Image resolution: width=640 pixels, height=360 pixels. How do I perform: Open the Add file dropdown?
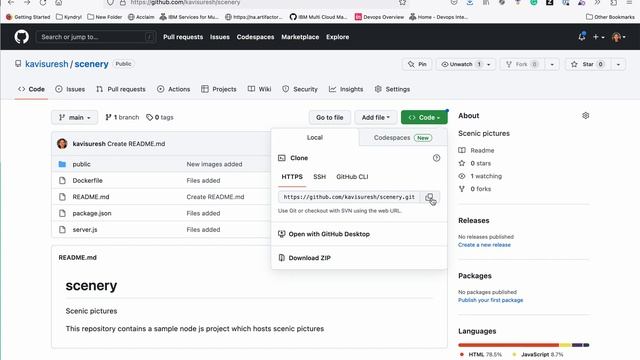(x=376, y=117)
